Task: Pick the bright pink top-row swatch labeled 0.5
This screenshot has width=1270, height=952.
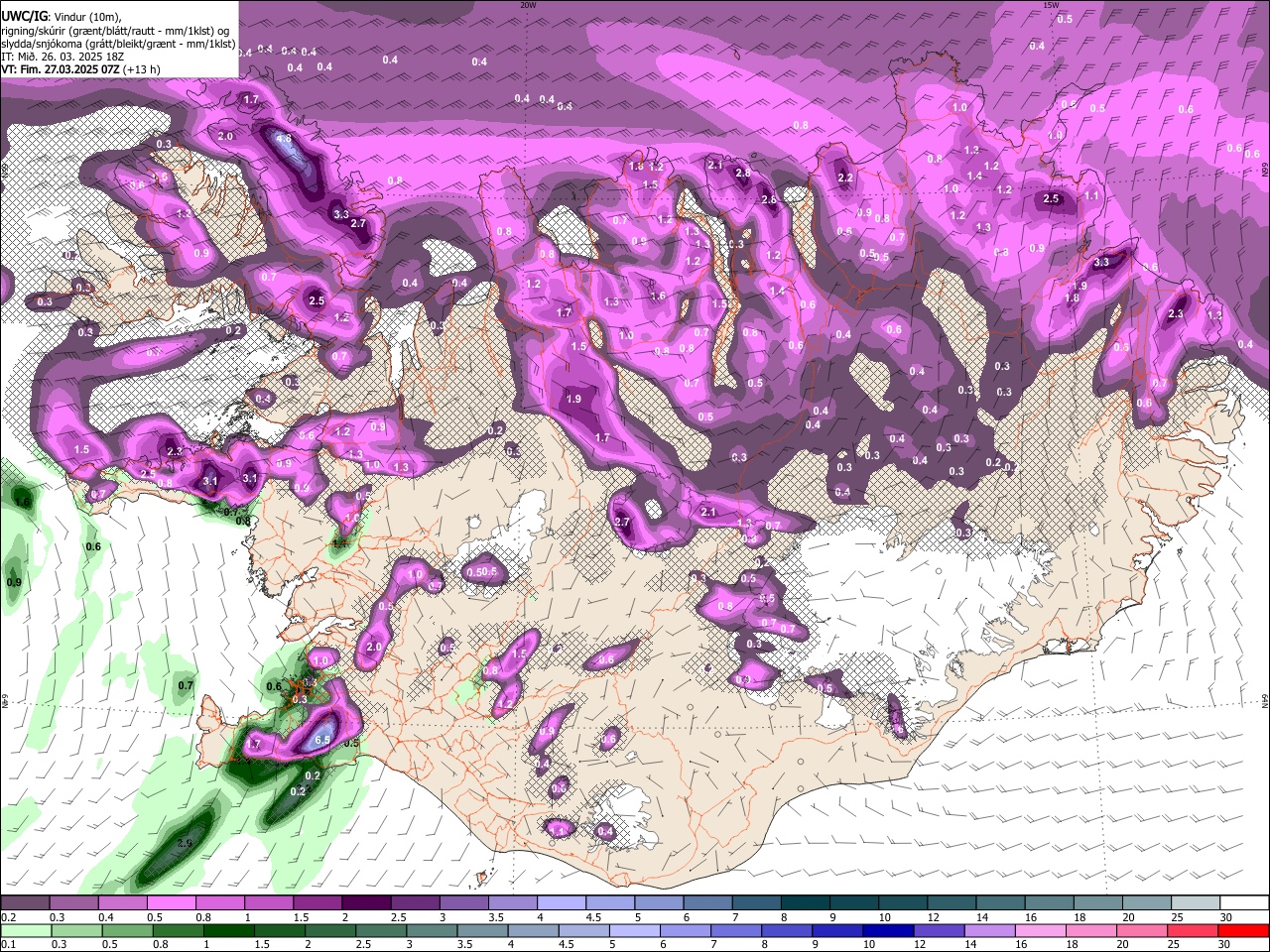Action: pos(171,903)
